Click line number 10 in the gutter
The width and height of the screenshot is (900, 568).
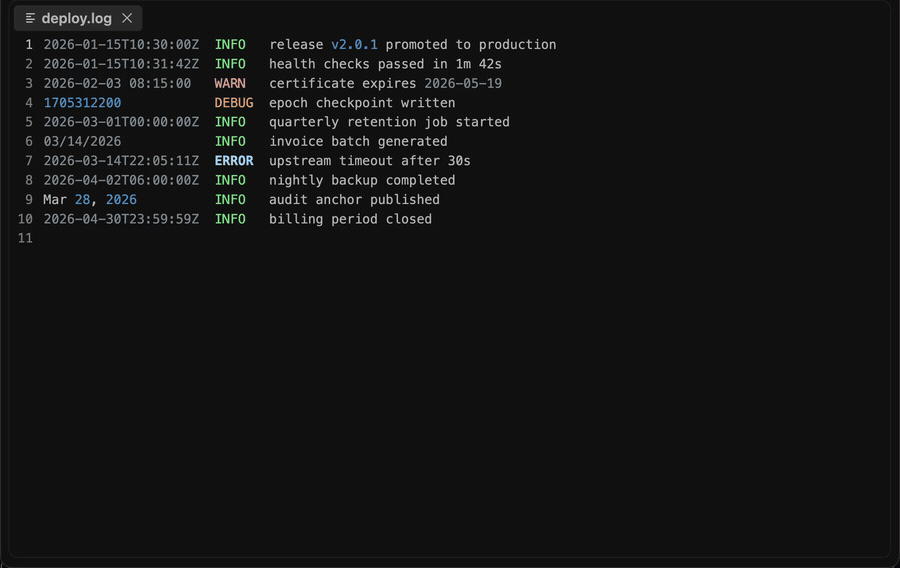pyautogui.click(x=25, y=219)
